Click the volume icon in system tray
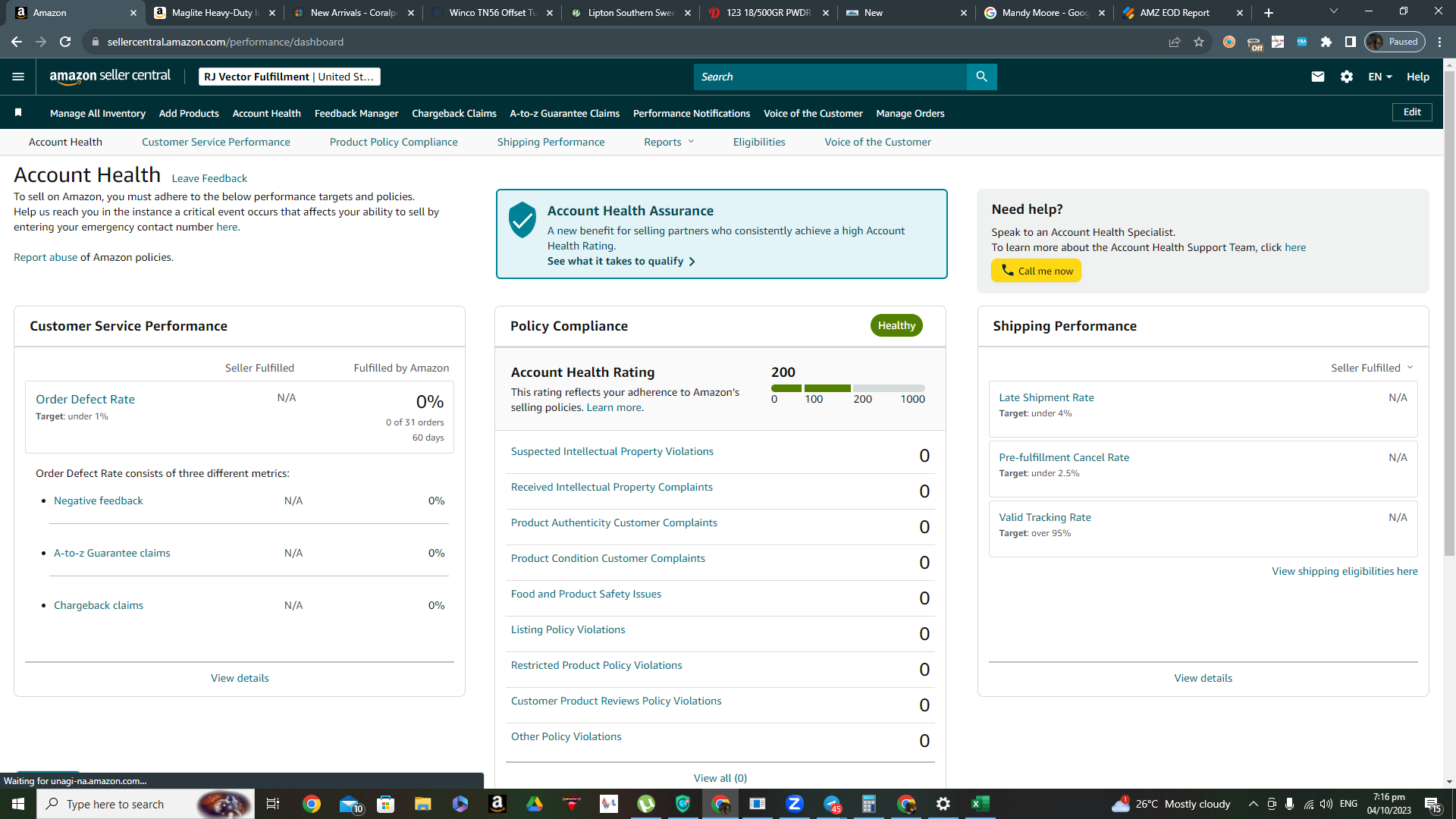 (x=1326, y=804)
